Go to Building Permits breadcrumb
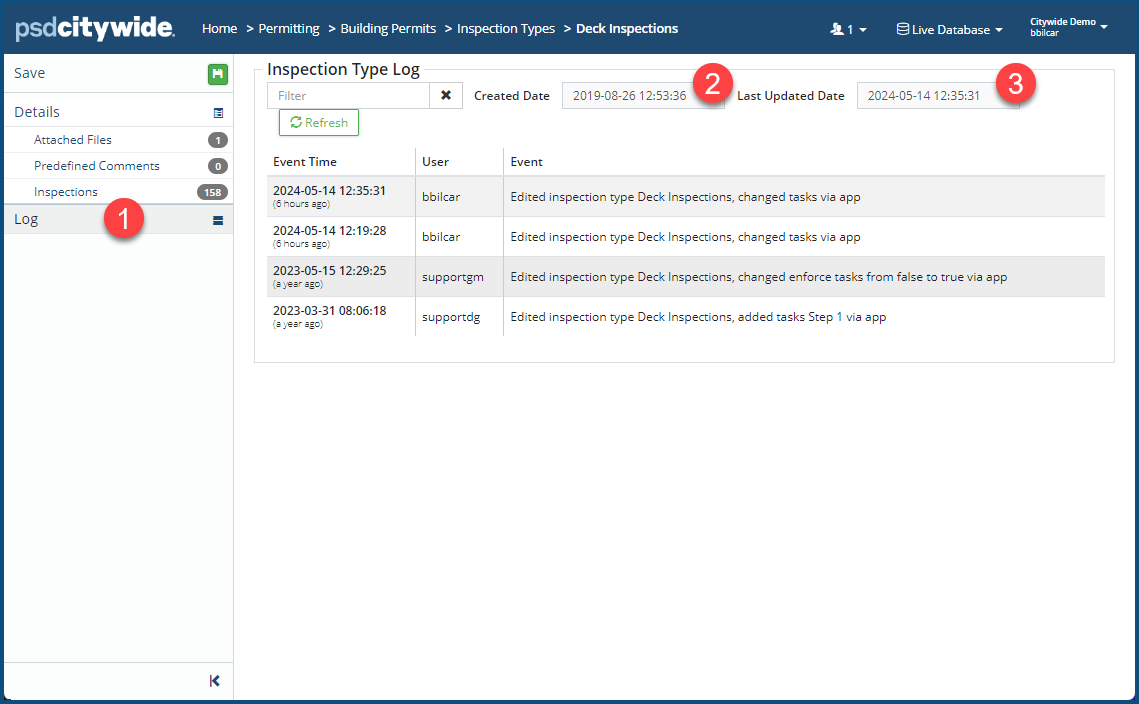 388,28
